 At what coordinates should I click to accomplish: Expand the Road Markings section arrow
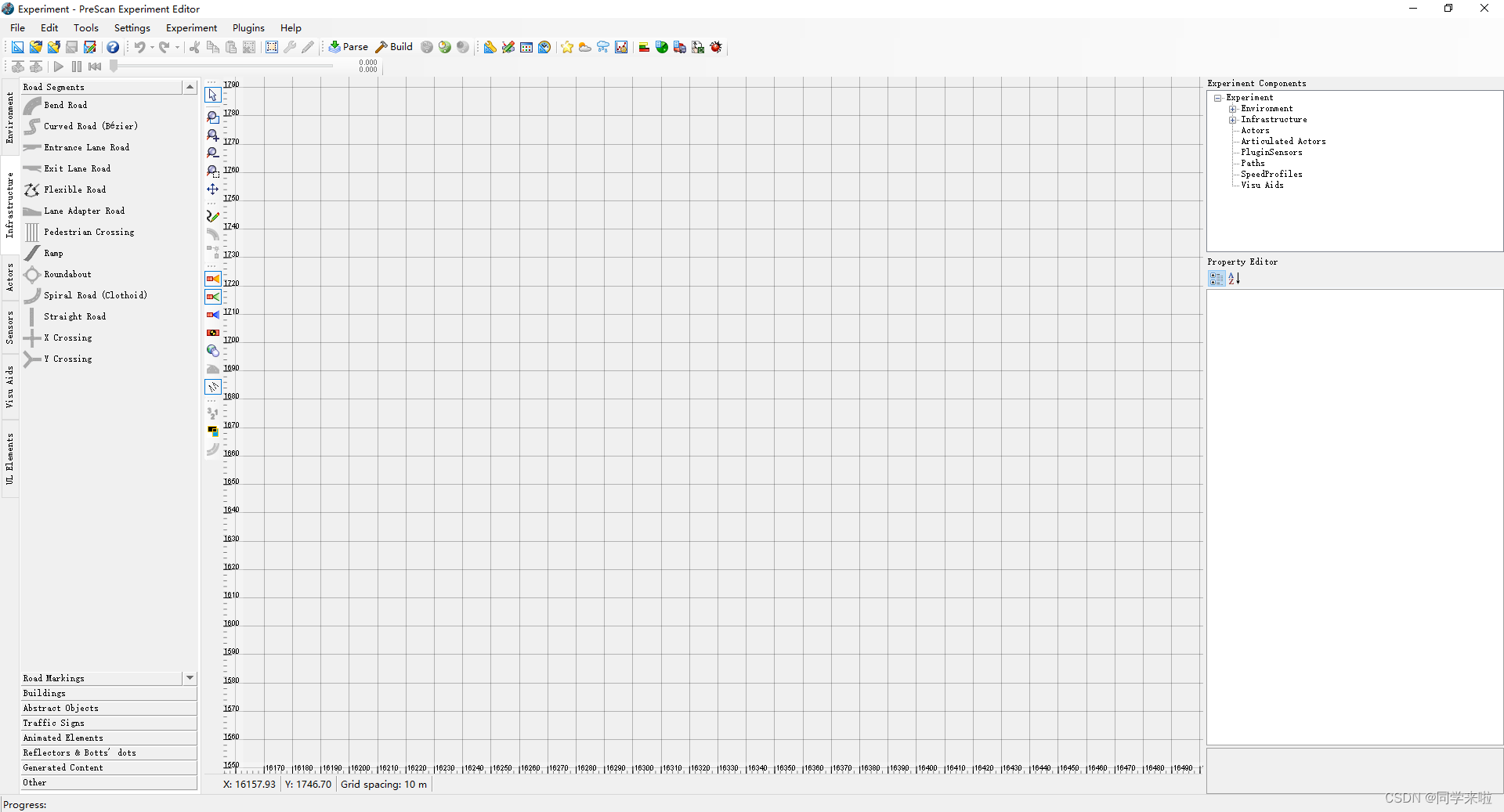pyautogui.click(x=190, y=678)
